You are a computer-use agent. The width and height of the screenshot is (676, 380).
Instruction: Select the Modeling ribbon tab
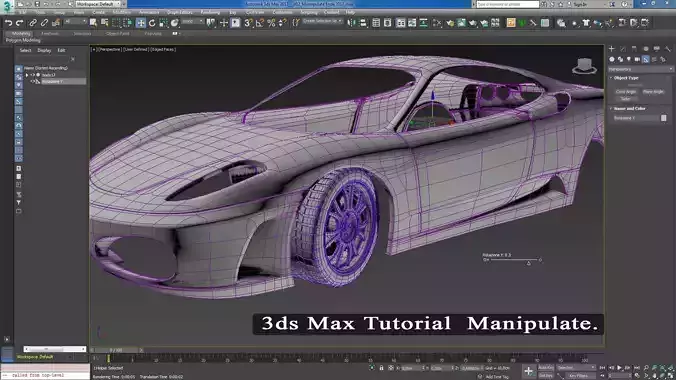[x=21, y=33]
